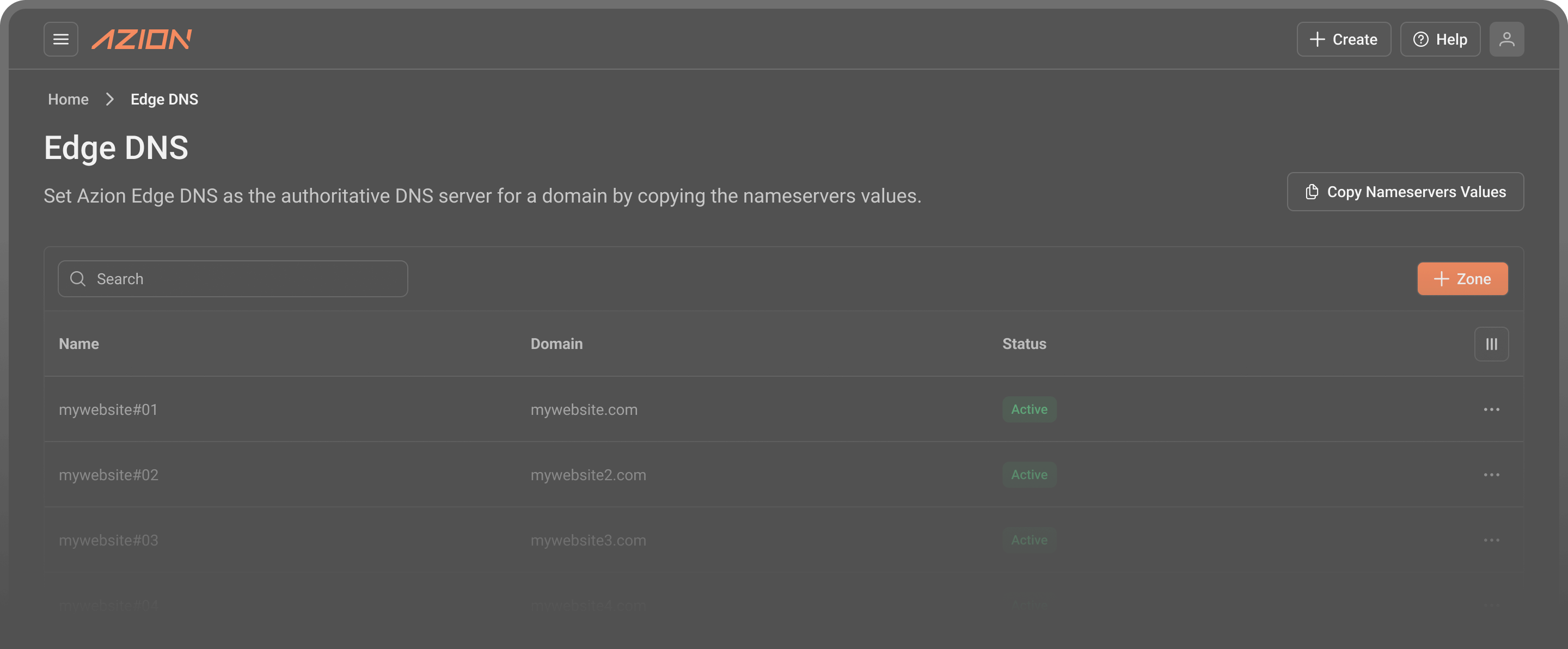
Task: Sort by Name column header
Action: coord(78,344)
